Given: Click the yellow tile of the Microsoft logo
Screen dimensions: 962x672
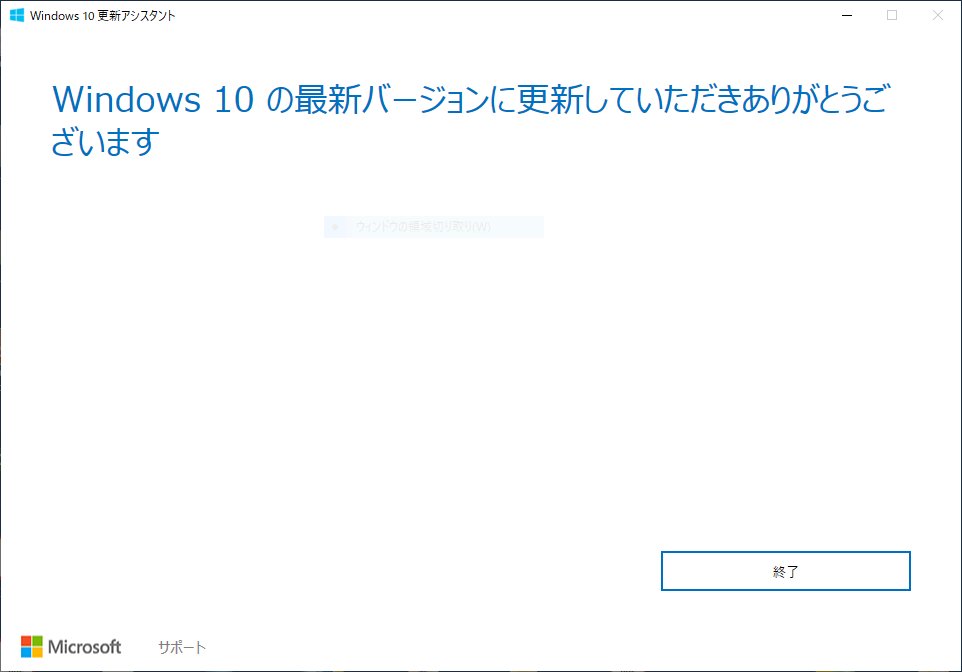Looking at the screenshot, I should coord(37,651).
